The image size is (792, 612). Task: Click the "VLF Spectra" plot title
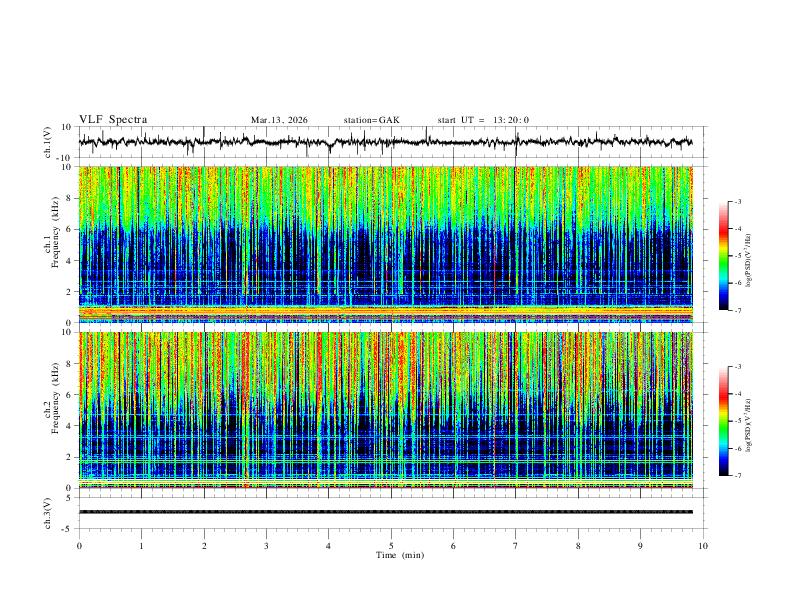click(x=113, y=120)
